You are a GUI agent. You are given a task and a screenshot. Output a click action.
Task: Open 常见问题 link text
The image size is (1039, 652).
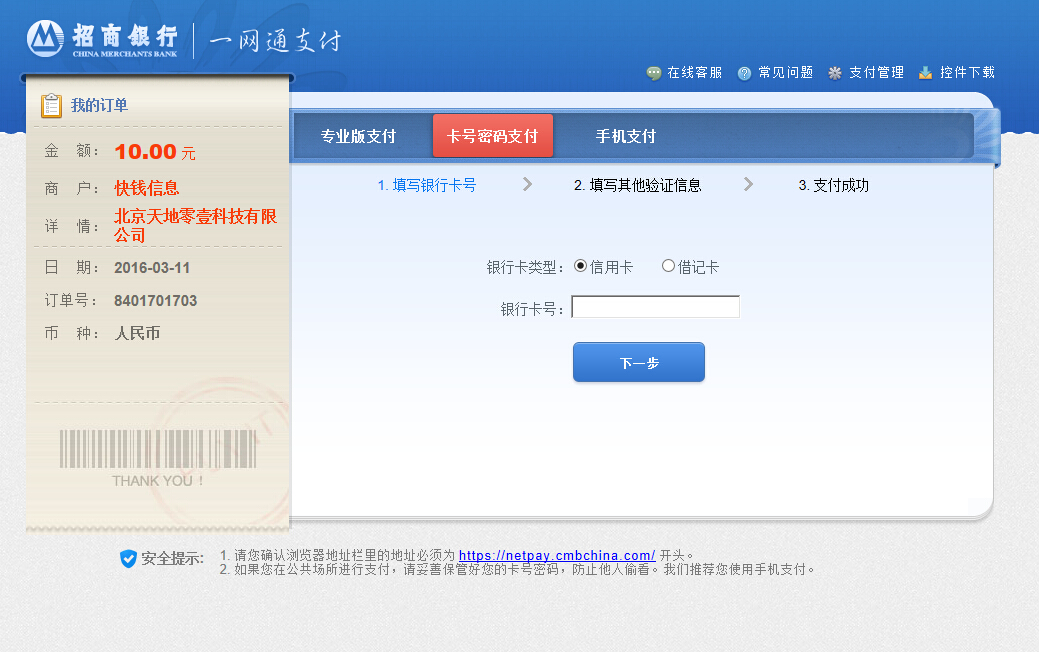point(786,73)
